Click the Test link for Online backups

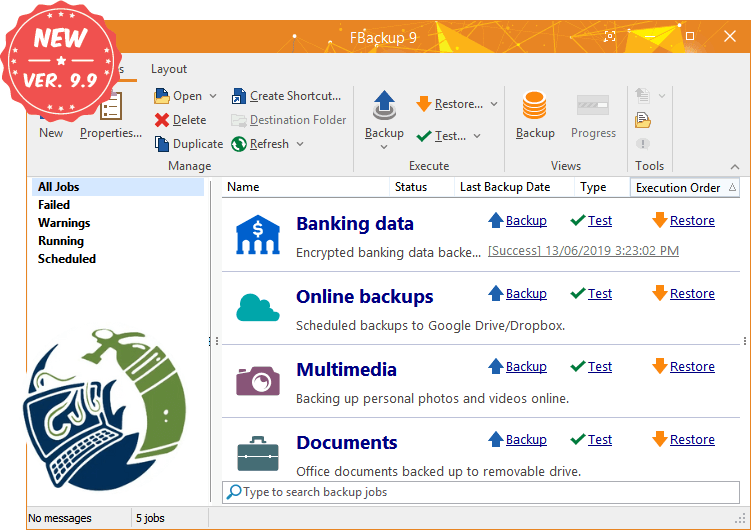600,293
